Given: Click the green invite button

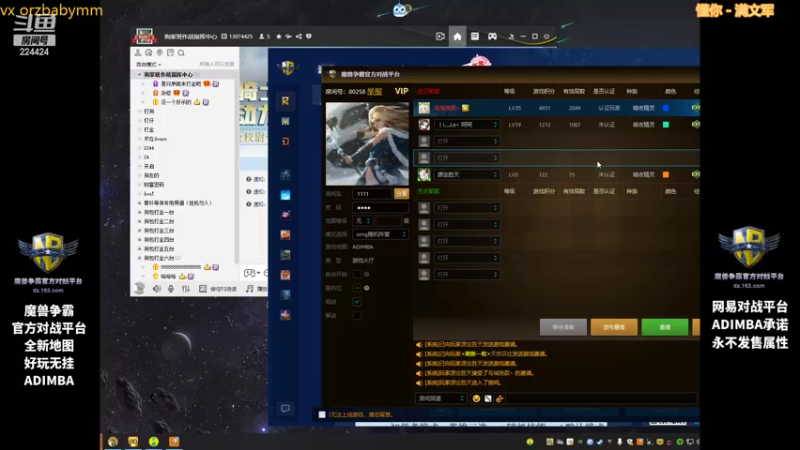Looking at the screenshot, I should (664, 327).
